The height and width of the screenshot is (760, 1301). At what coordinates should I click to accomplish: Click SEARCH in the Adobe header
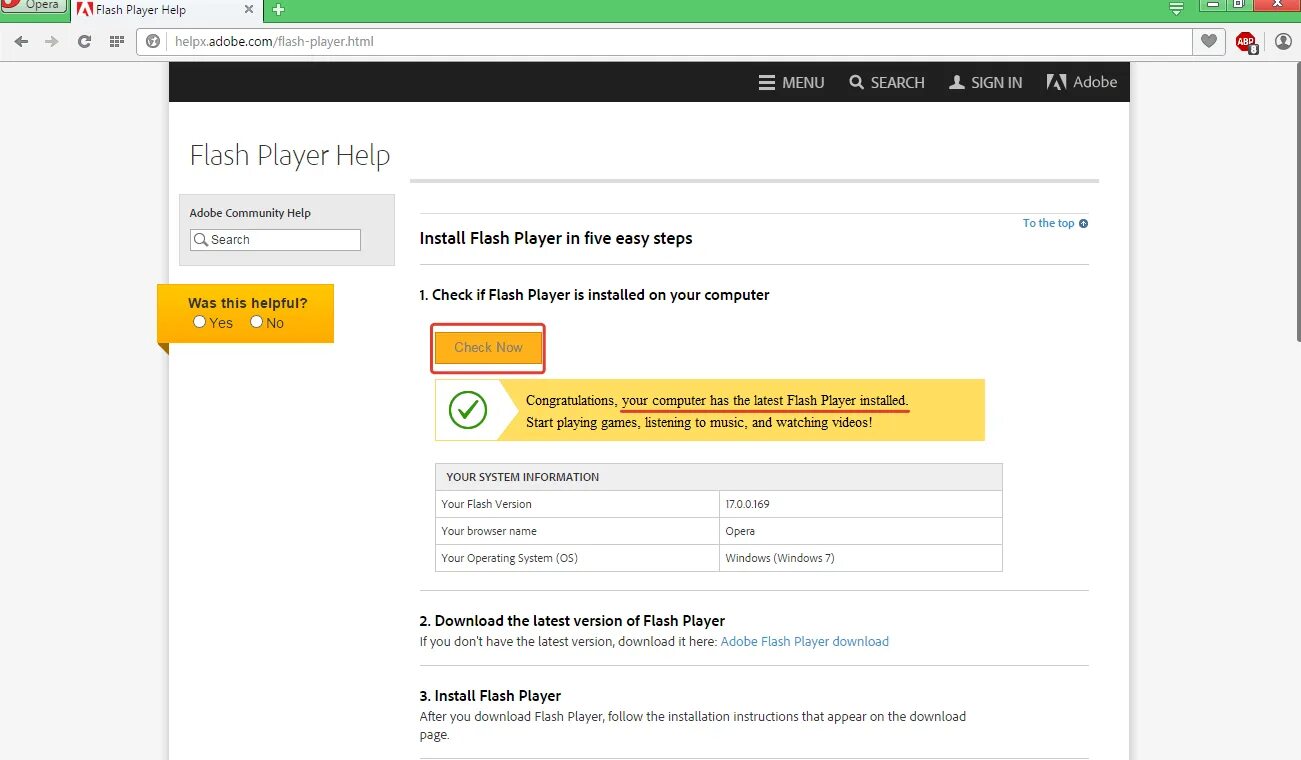point(887,83)
